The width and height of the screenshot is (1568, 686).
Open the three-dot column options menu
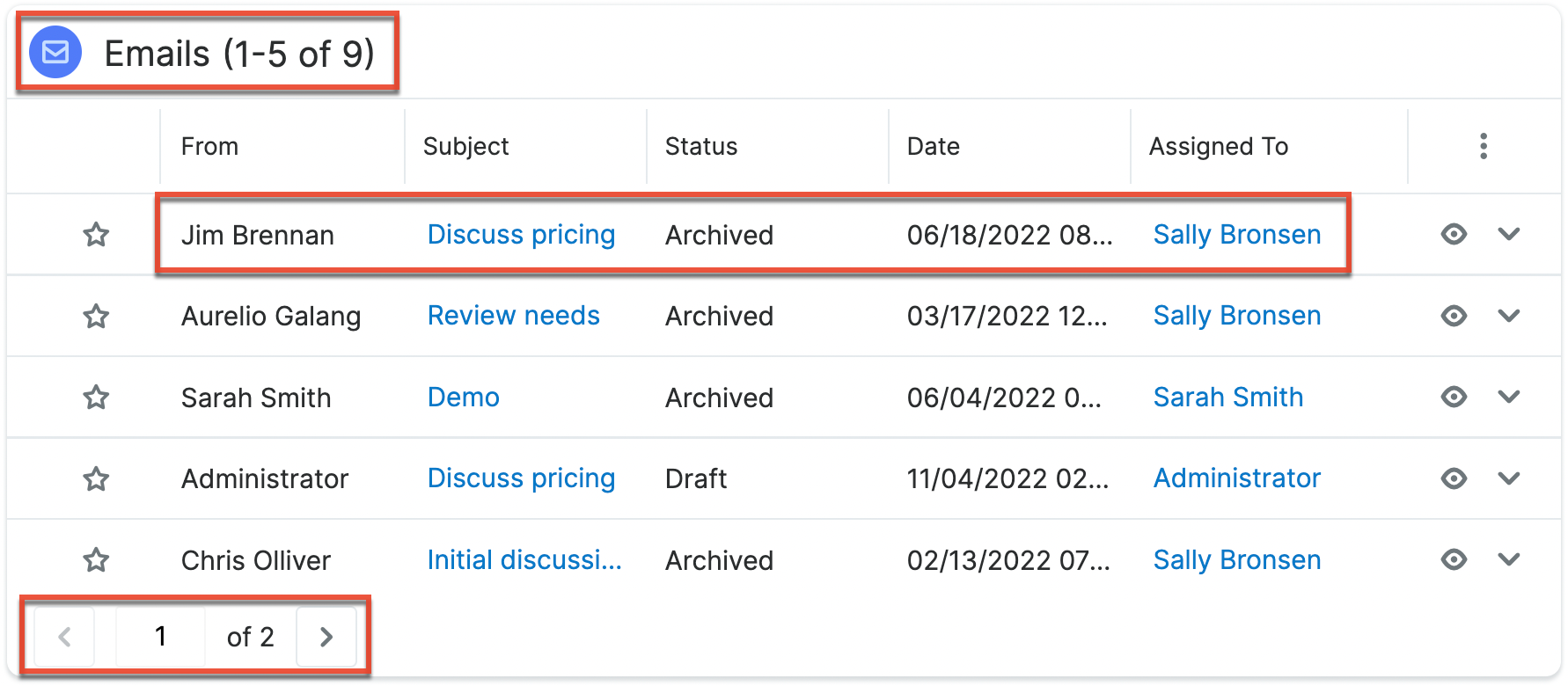click(x=1484, y=146)
